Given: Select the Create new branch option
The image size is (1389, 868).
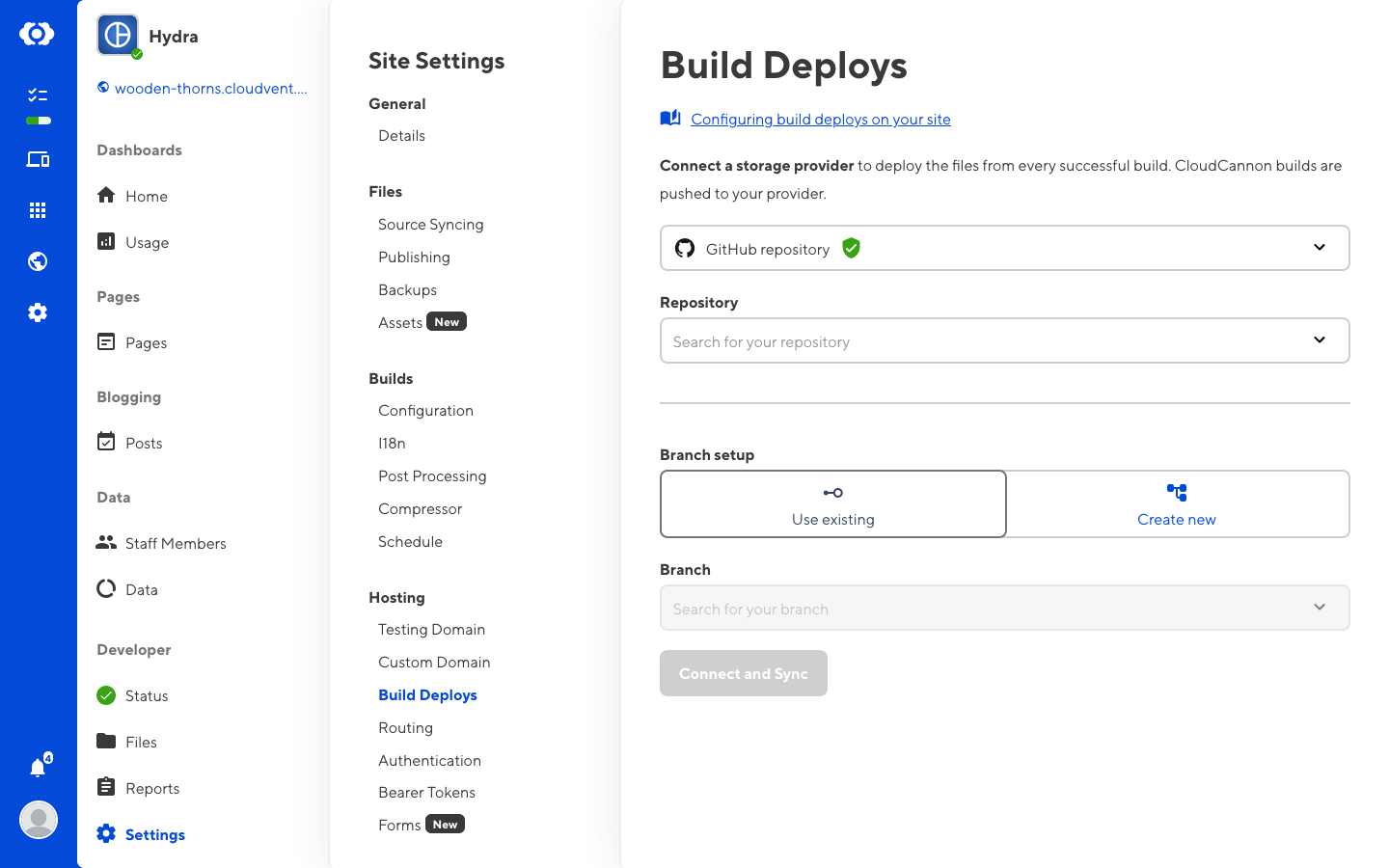Looking at the screenshot, I should click(x=1178, y=503).
